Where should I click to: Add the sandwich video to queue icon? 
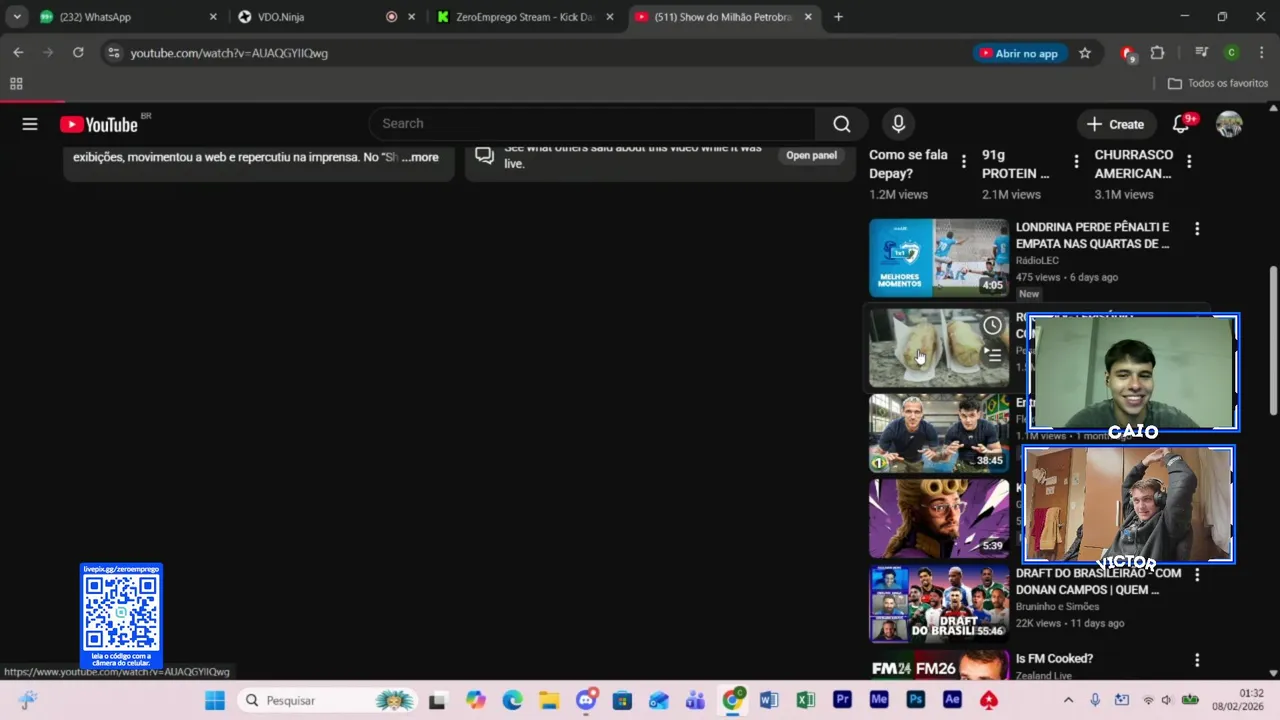[x=992, y=354]
